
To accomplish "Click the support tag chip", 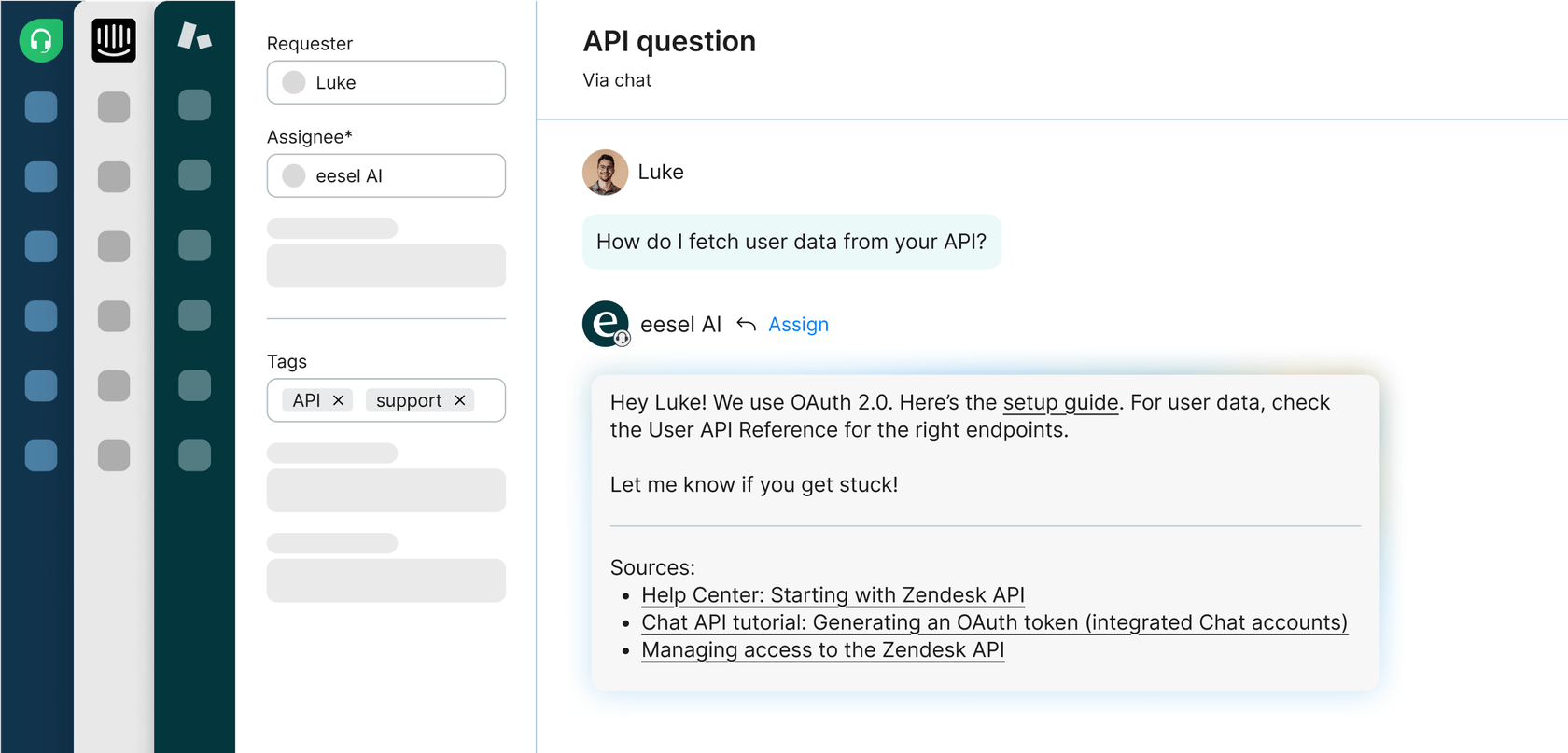I will (409, 400).
